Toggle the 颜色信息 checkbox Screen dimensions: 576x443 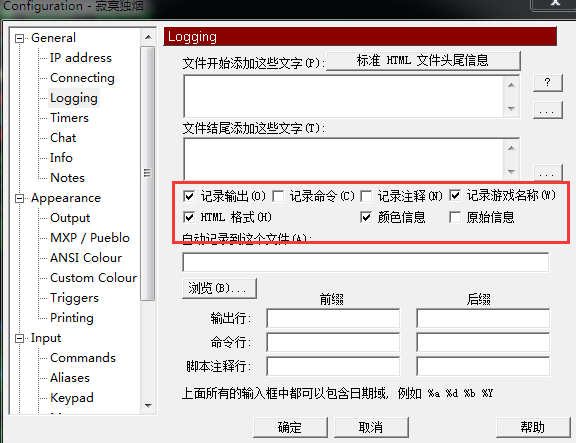(x=366, y=217)
